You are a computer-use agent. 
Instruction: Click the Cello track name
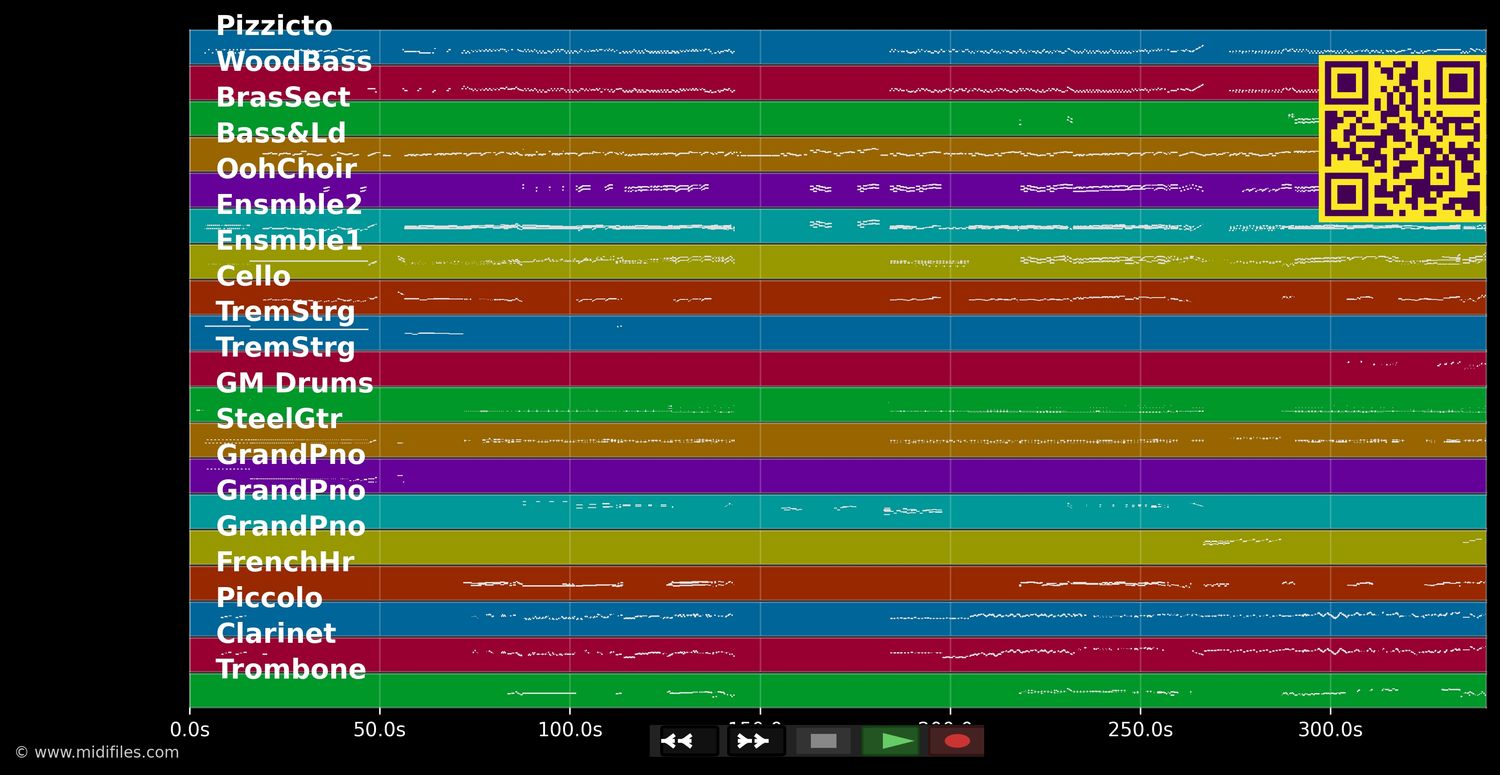click(253, 276)
